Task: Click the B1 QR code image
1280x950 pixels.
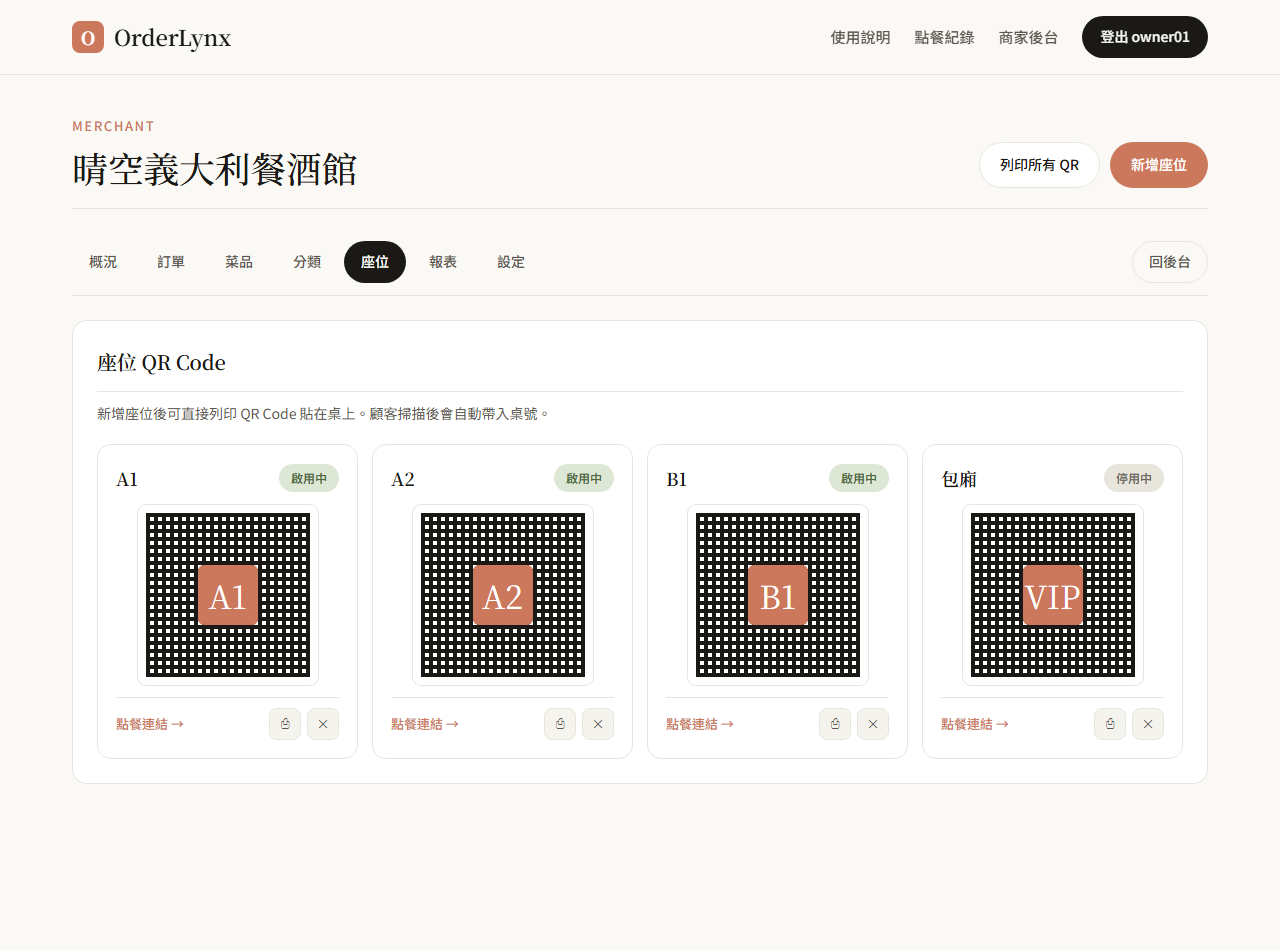Action: click(778, 595)
